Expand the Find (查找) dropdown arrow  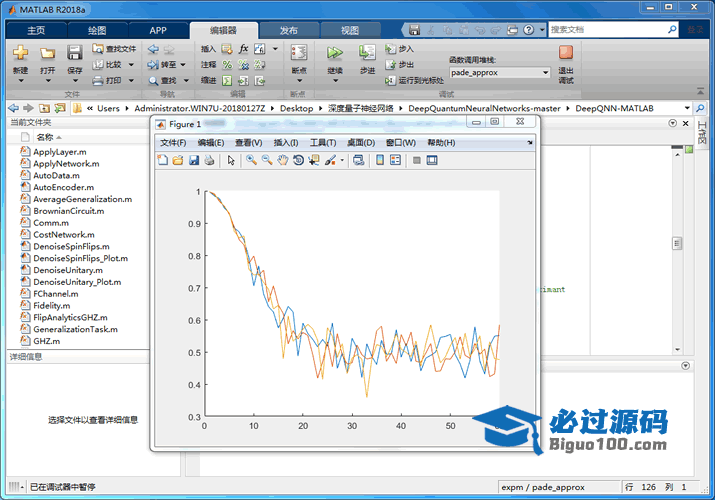tap(186, 81)
